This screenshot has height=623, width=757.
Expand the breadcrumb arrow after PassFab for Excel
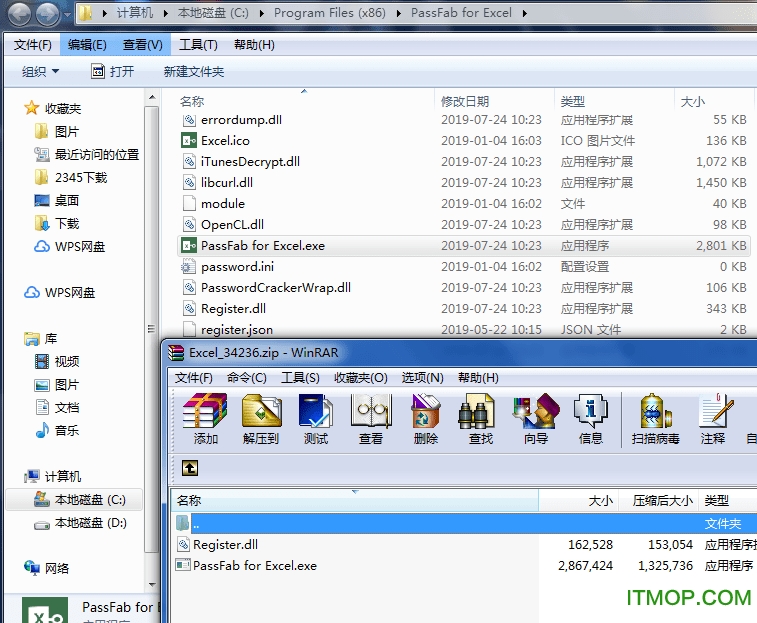click(x=525, y=14)
